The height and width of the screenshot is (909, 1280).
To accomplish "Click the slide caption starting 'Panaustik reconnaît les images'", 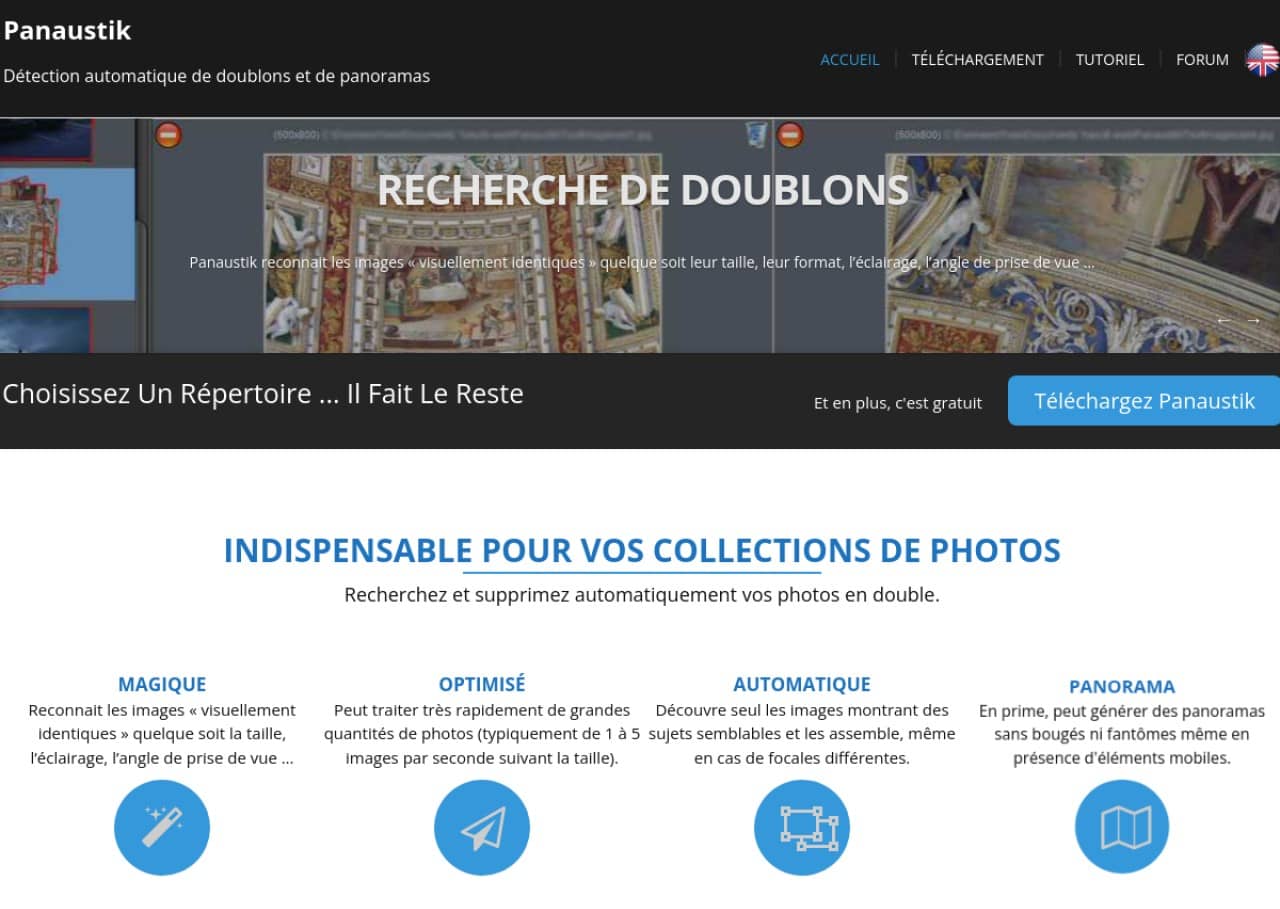I will click(642, 263).
